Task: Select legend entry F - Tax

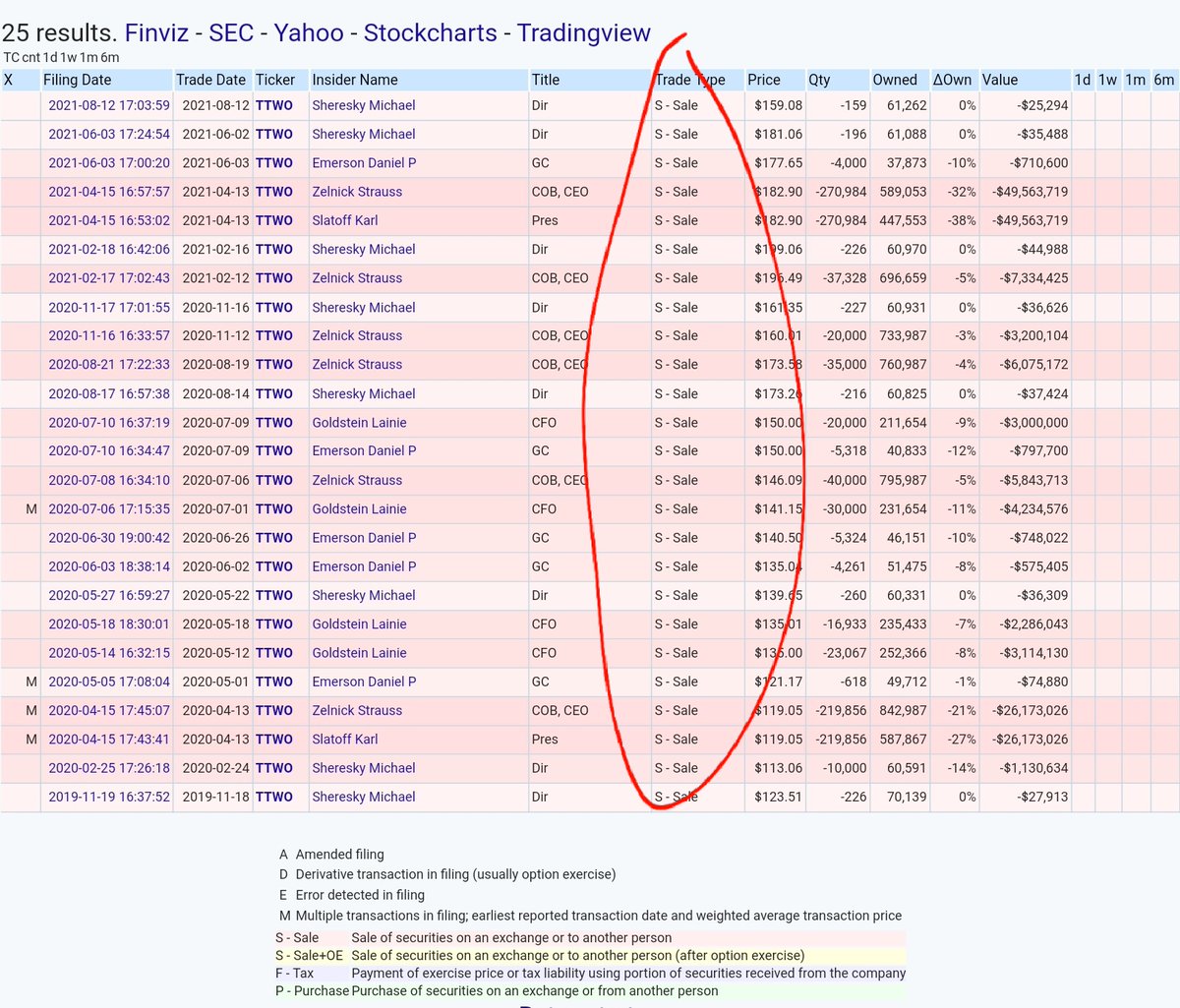Action: point(294,973)
